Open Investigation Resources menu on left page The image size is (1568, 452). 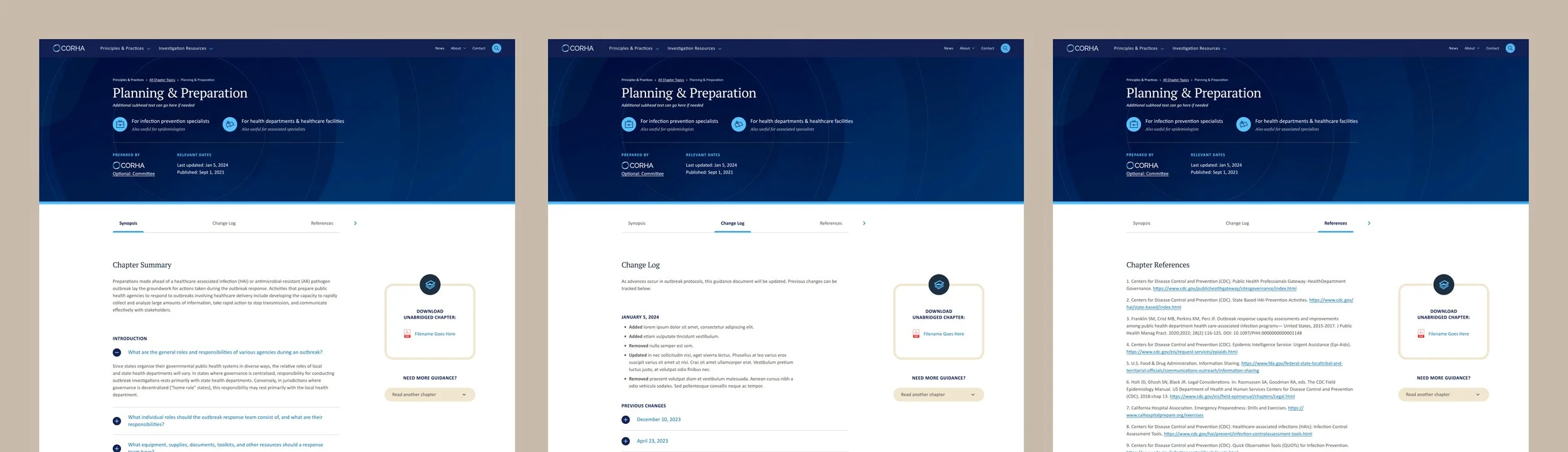pyautogui.click(x=186, y=48)
